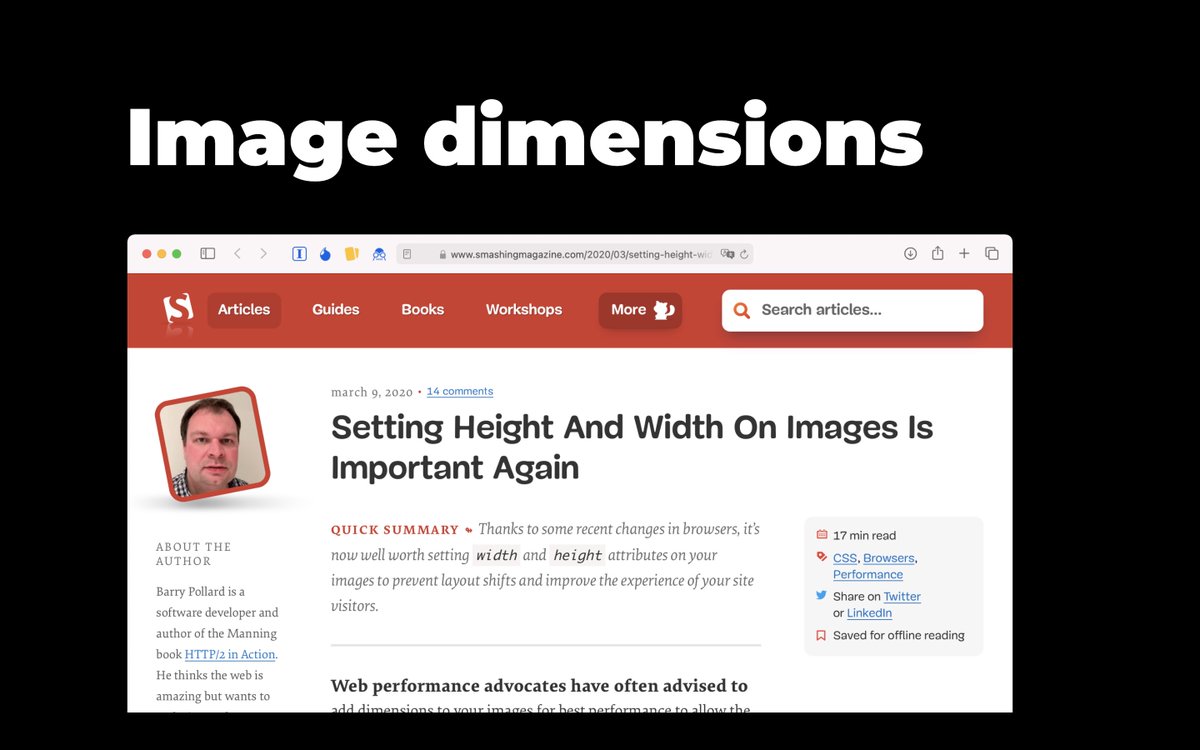Click the Share icon in Safari's toolbar
Viewport: 1200px width, 750px height.
(937, 253)
